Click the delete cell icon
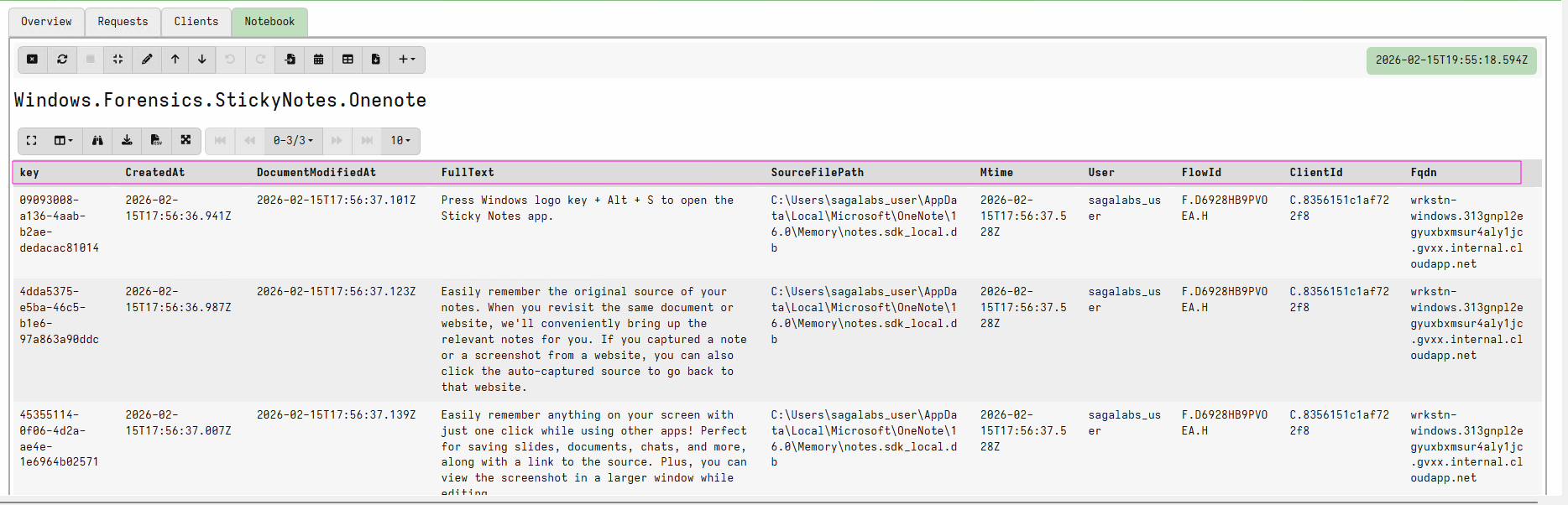The width and height of the screenshot is (1568, 505). pyautogui.click(x=32, y=60)
